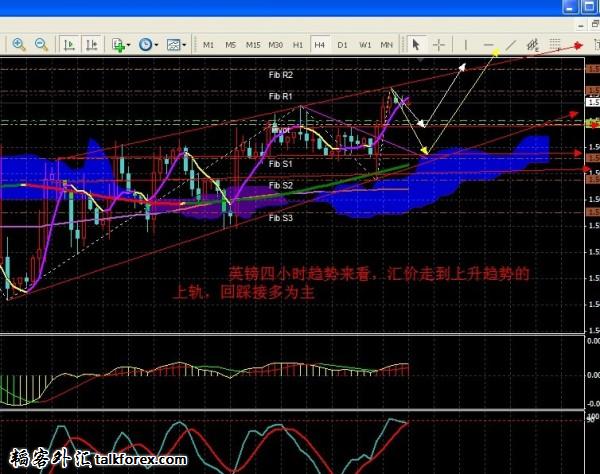Click the Zoom Out magnifier icon
This screenshot has height=474, width=600.
[x=42, y=44]
